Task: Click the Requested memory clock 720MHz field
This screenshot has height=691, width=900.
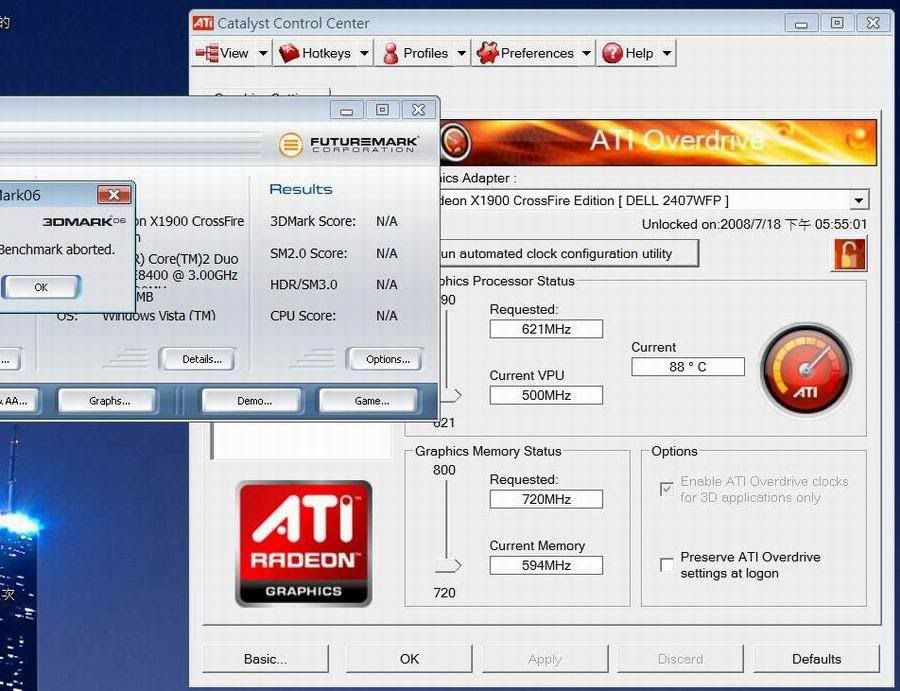Action: (546, 499)
